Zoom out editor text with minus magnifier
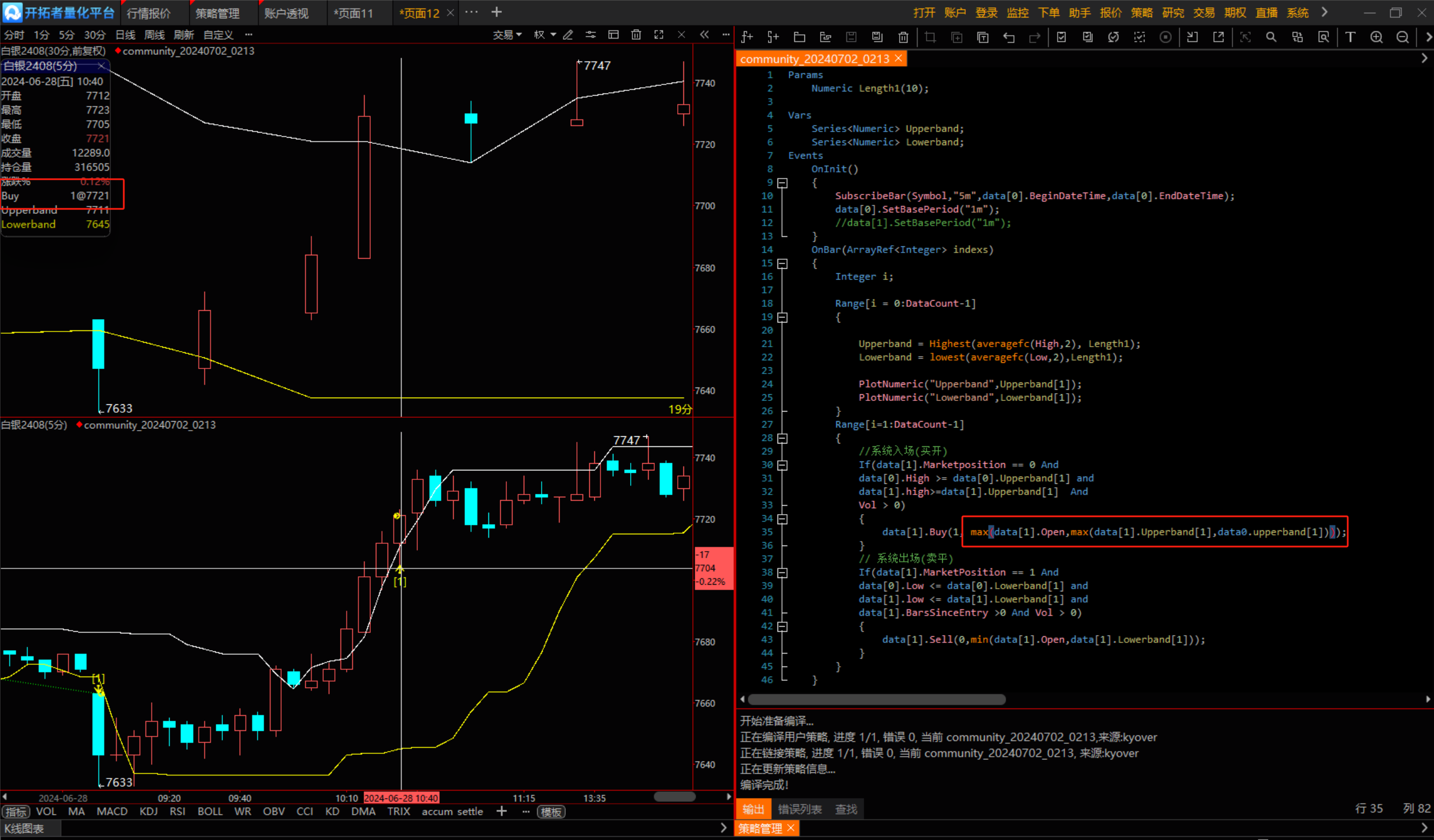The width and height of the screenshot is (1434, 840). tap(1403, 37)
